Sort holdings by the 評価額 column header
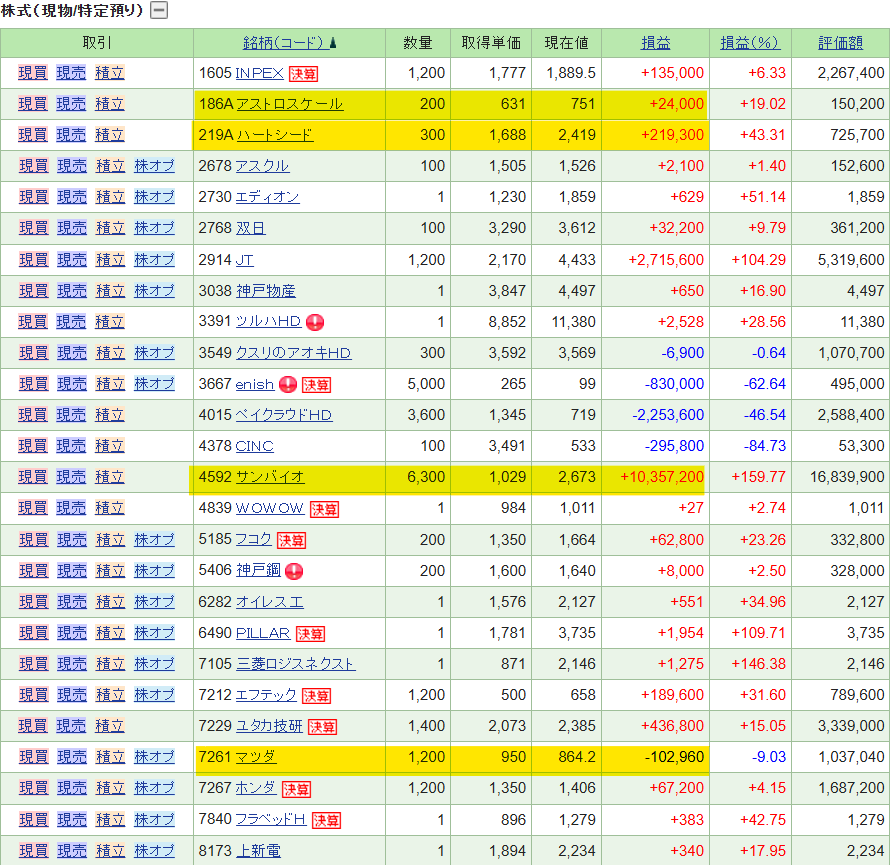The height and width of the screenshot is (865, 890). tap(841, 43)
